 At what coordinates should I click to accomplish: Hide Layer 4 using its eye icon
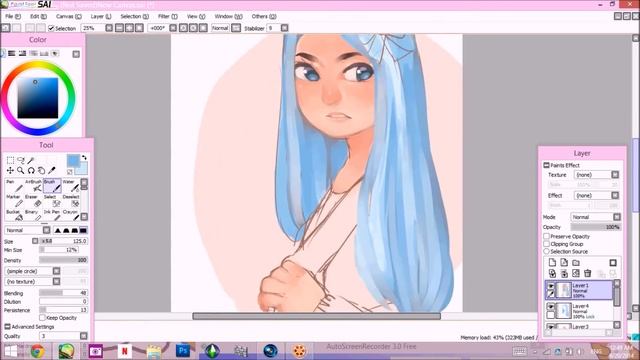[x=551, y=306]
